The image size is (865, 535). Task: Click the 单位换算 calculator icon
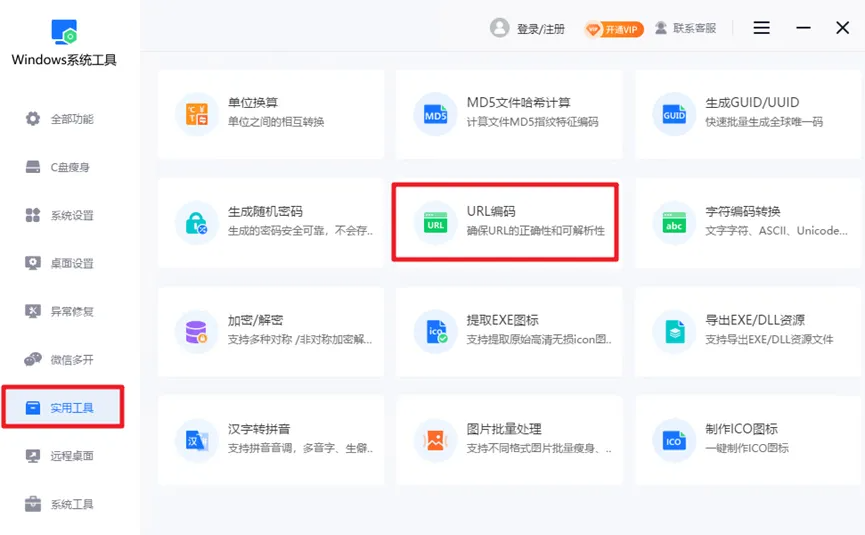pyautogui.click(x=197, y=115)
